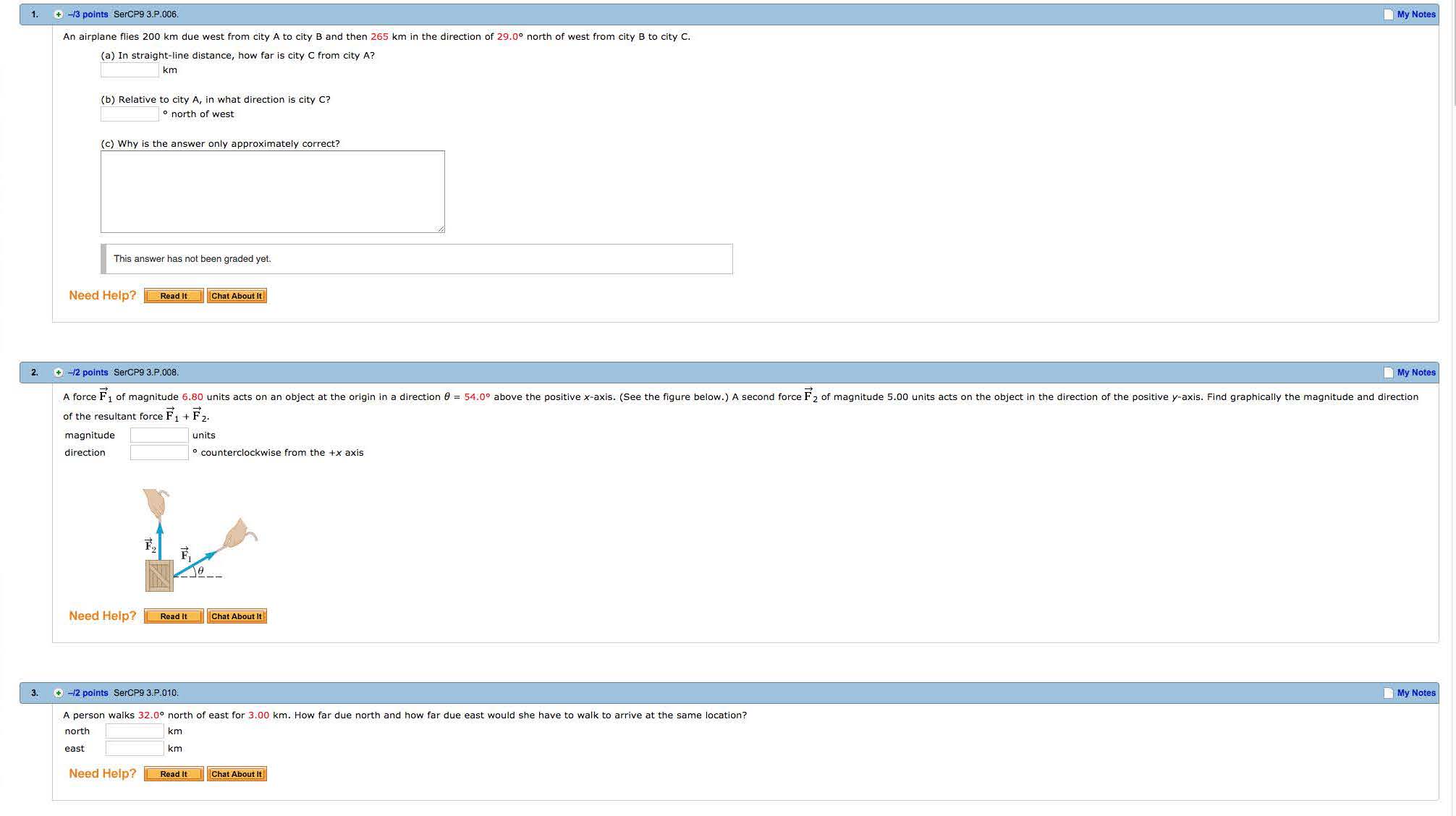Screen dimensions: 1456x816
Task: Click Read It button under question 1
Action: [174, 296]
